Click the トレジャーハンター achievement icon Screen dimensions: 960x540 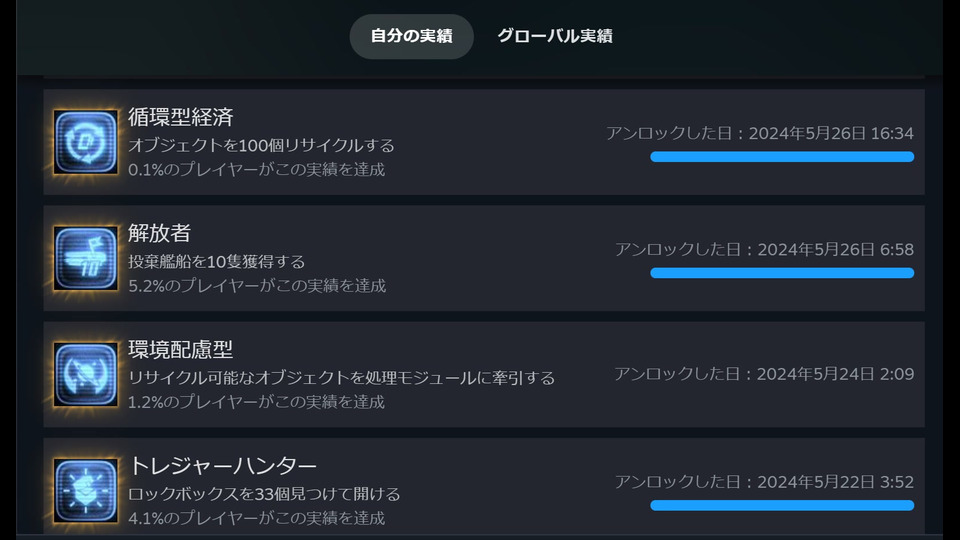[86, 490]
